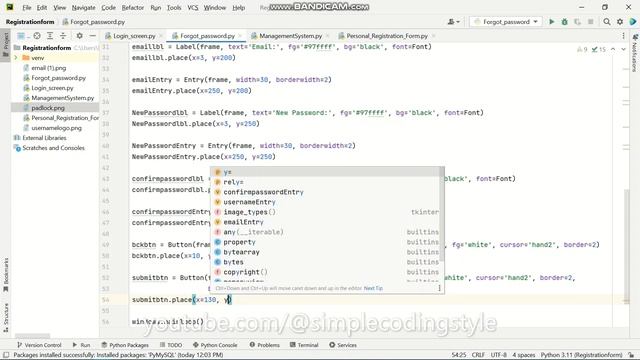Open Notifications side panel
This screenshot has height=360, width=640.
(635, 53)
